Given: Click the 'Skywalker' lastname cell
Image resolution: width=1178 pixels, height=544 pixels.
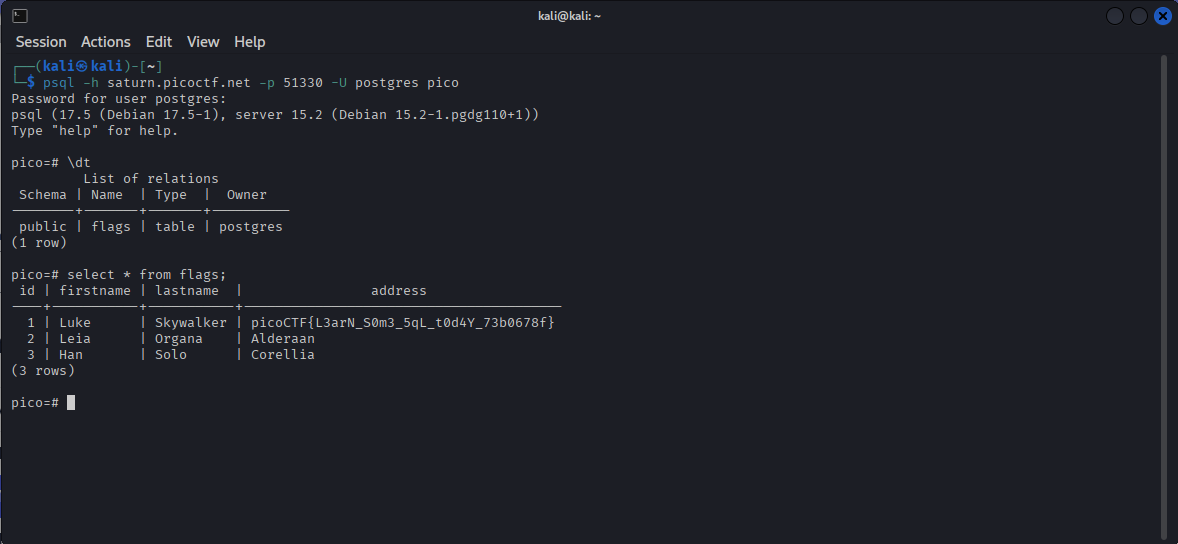Looking at the screenshot, I should click(x=190, y=323).
